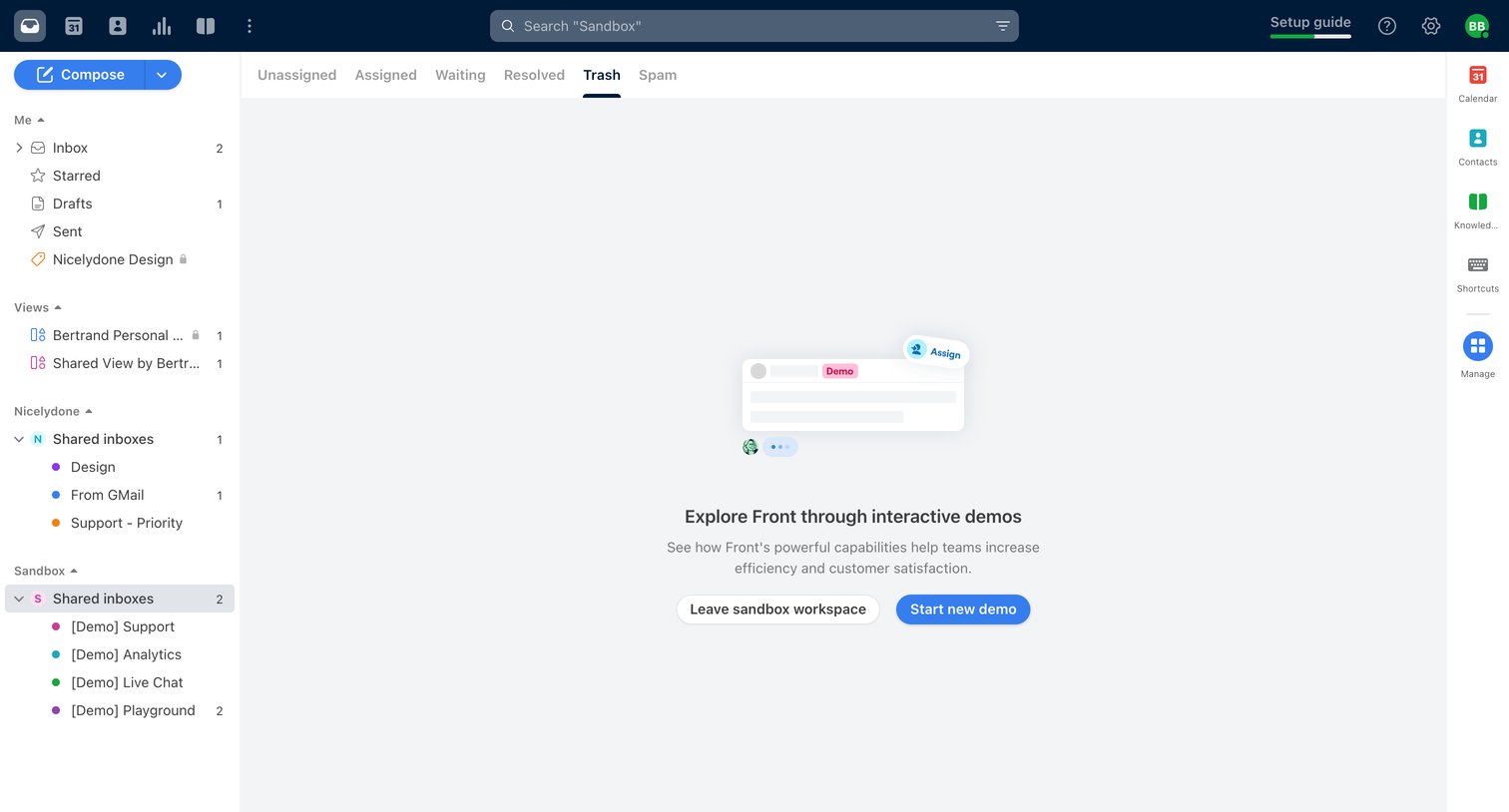
Task: Collapse the Nicelydone section header
Action: click(x=53, y=411)
